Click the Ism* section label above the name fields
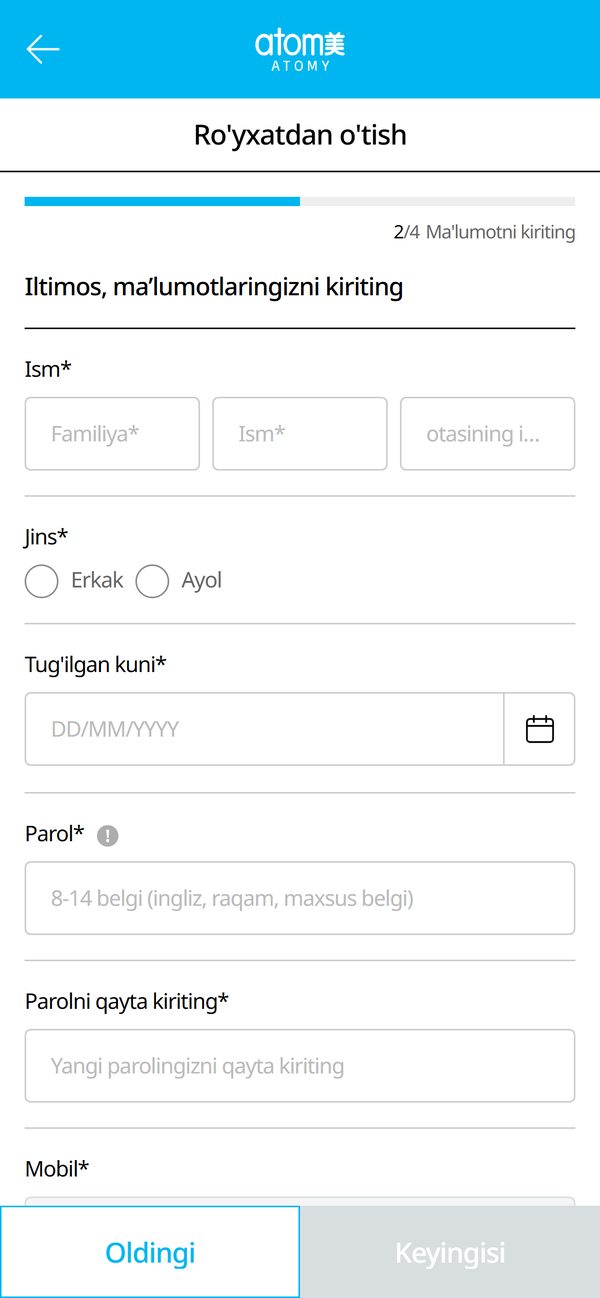The height and width of the screenshot is (1298, 600). click(x=48, y=369)
